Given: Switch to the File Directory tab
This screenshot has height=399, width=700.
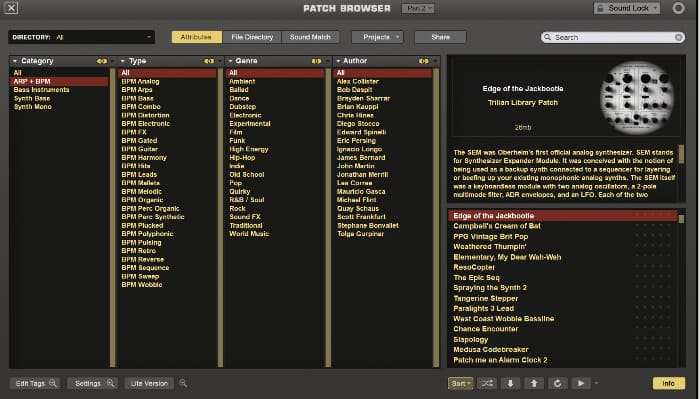Looking at the screenshot, I should point(252,37).
